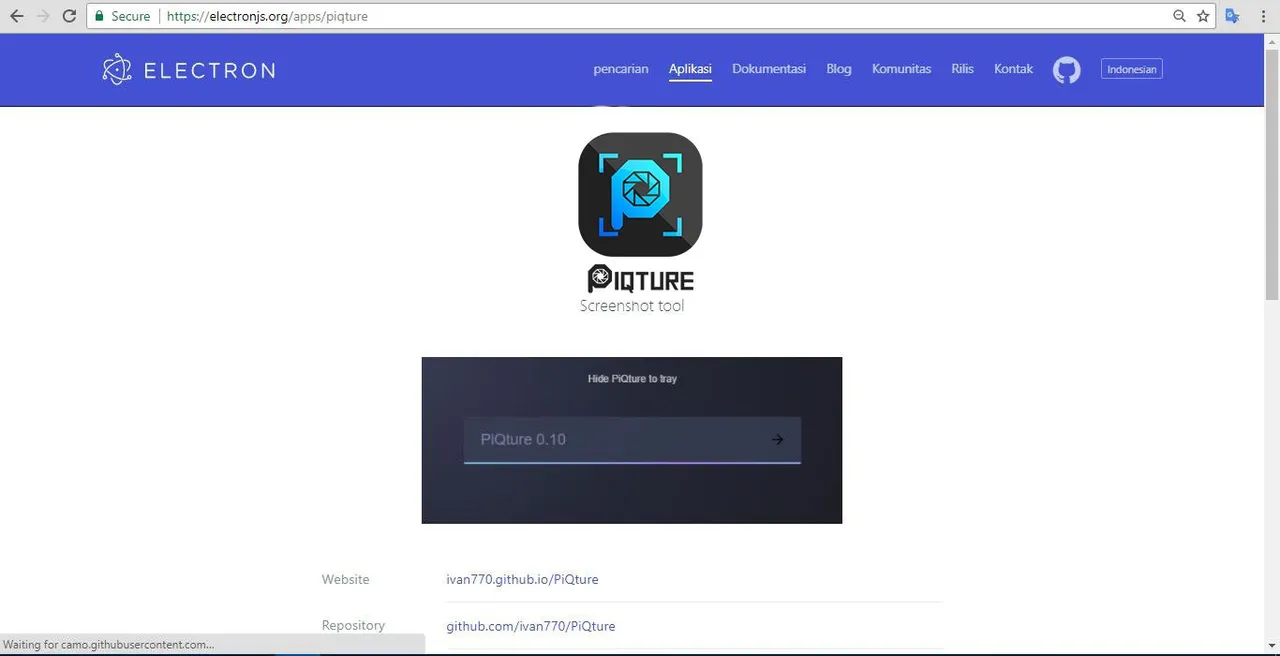Click the Electron atom logo
The width and height of the screenshot is (1280, 656).
point(117,69)
